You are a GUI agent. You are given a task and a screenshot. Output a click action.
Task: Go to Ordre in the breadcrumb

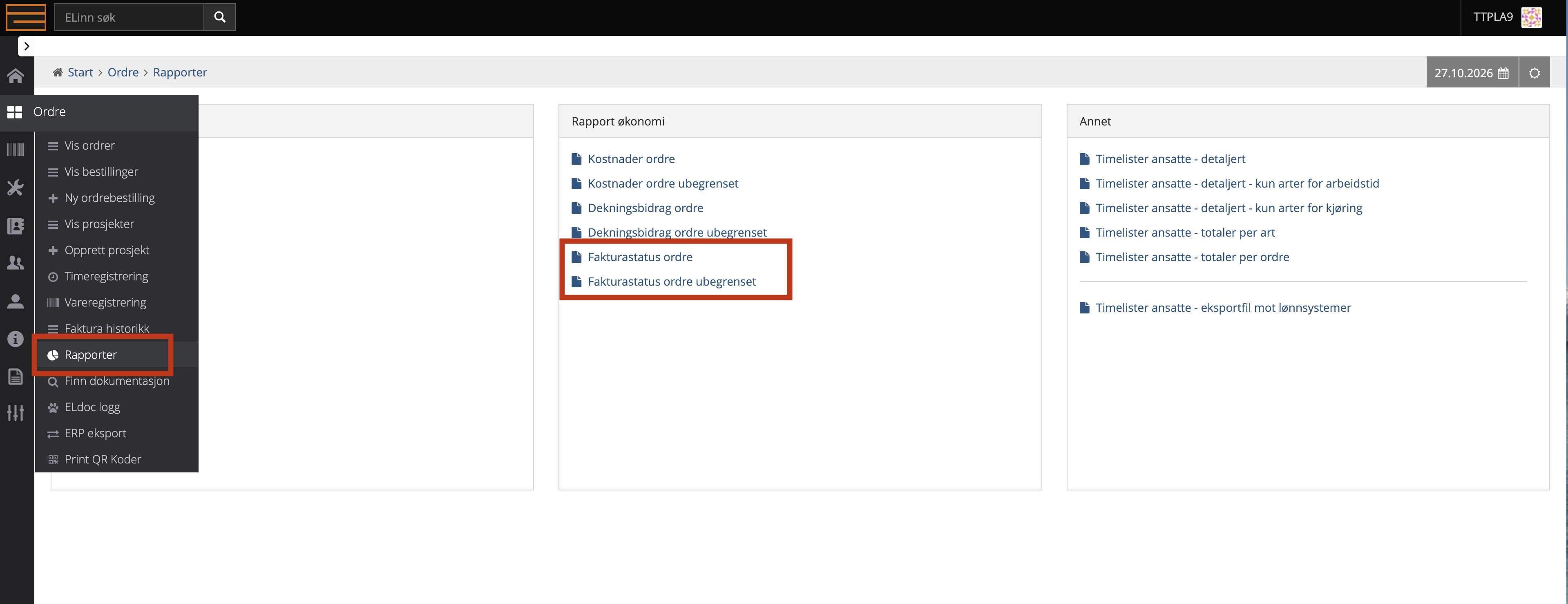point(123,72)
